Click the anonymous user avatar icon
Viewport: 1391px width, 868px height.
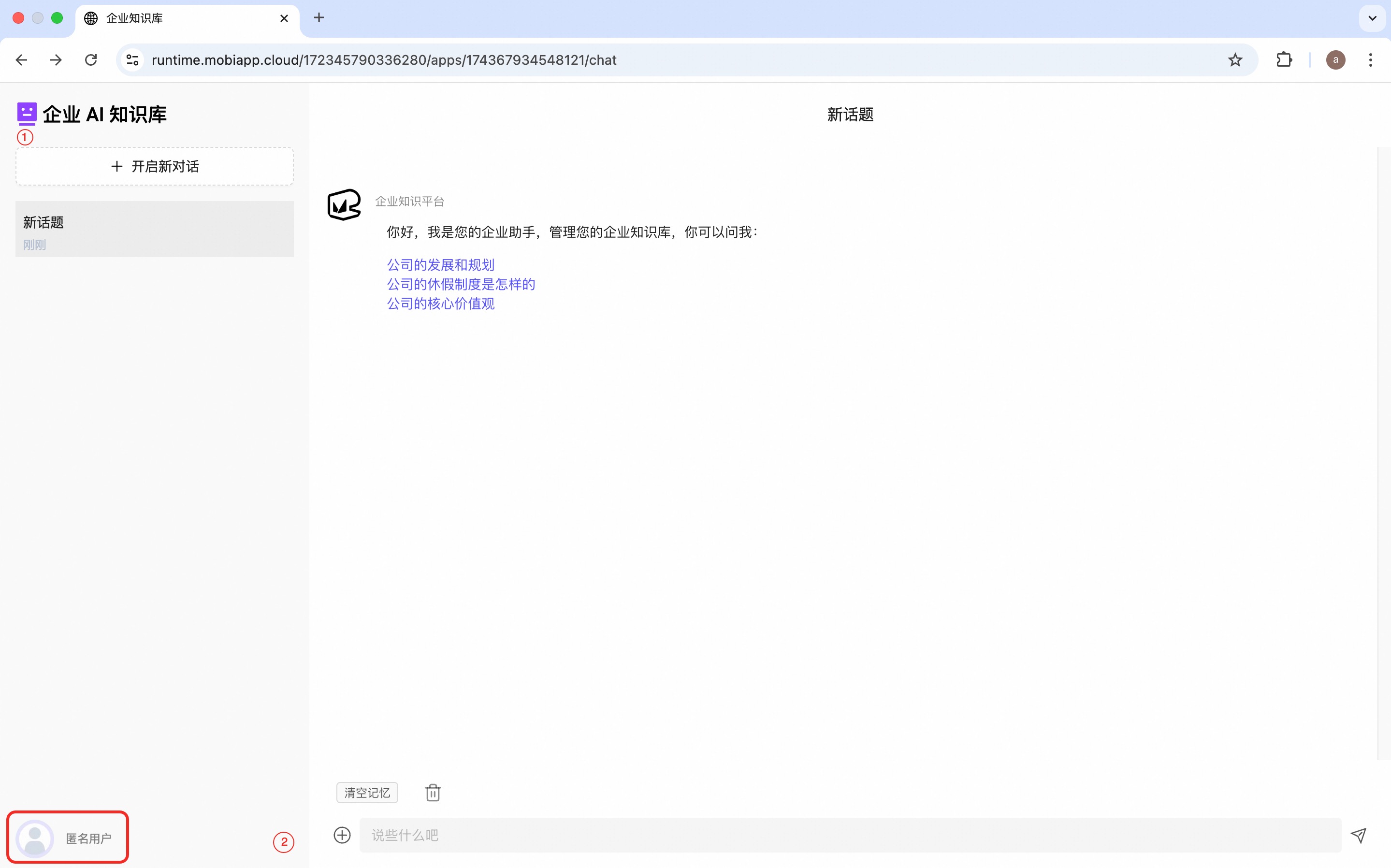tap(35, 838)
